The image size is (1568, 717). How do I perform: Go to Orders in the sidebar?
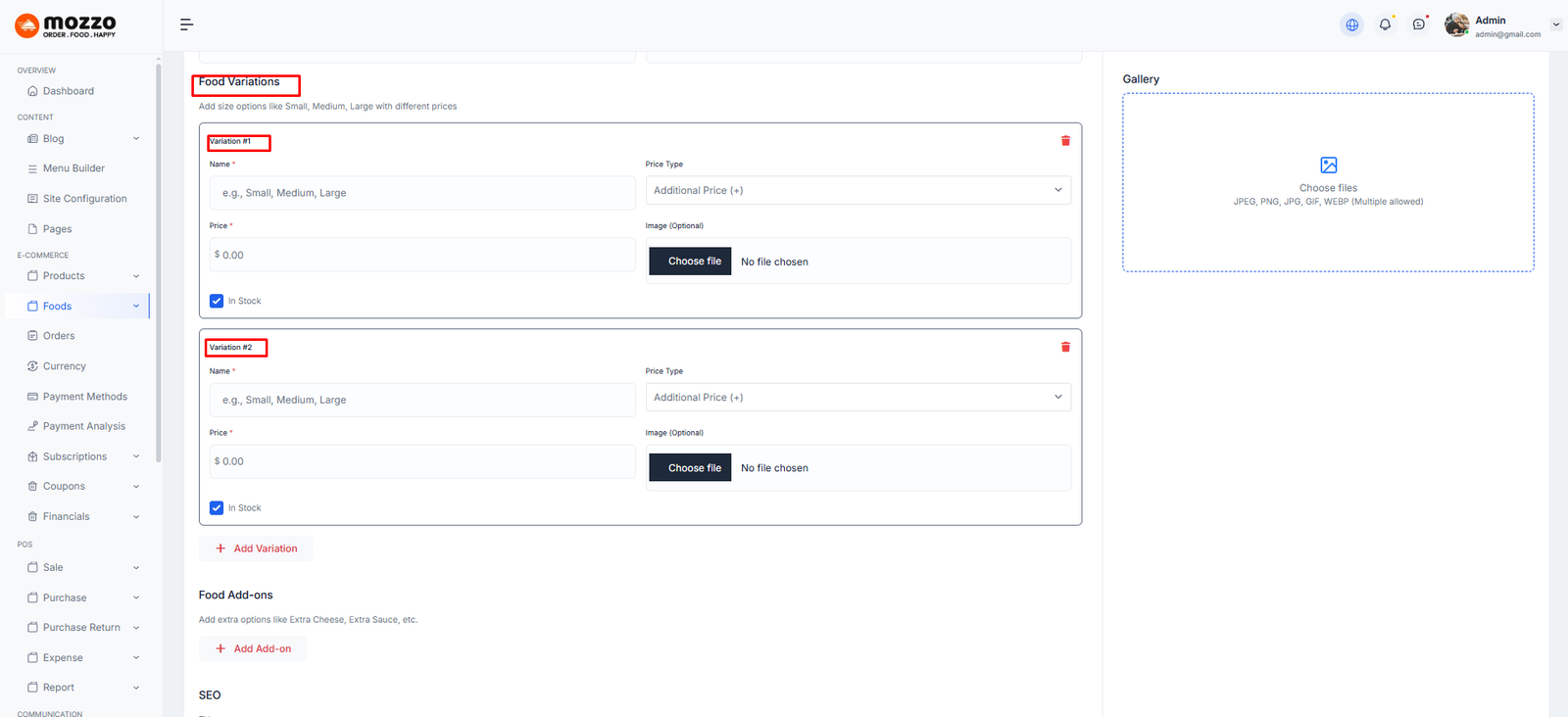pyautogui.click(x=59, y=336)
